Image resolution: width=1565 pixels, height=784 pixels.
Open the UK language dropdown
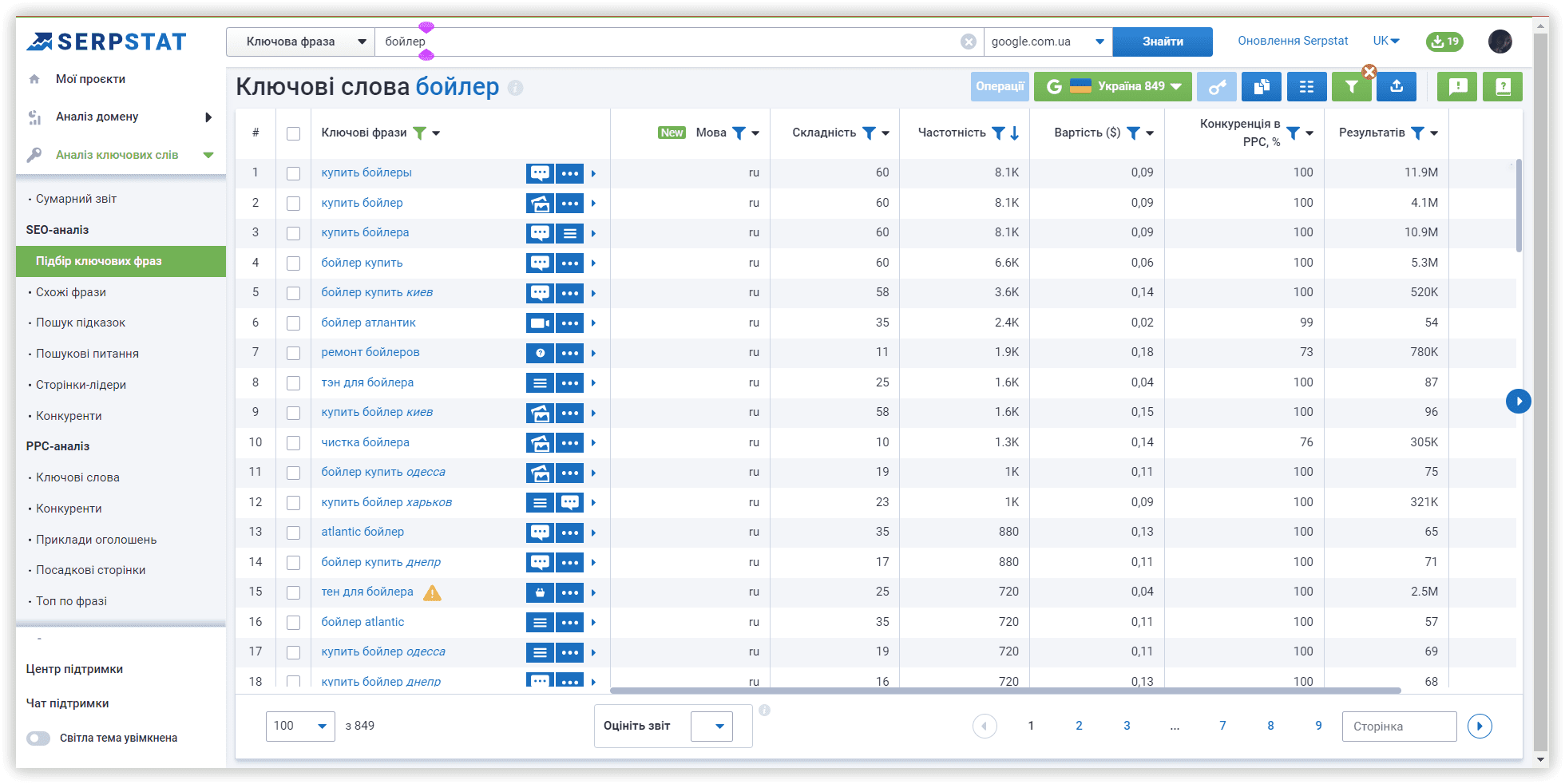[1386, 41]
